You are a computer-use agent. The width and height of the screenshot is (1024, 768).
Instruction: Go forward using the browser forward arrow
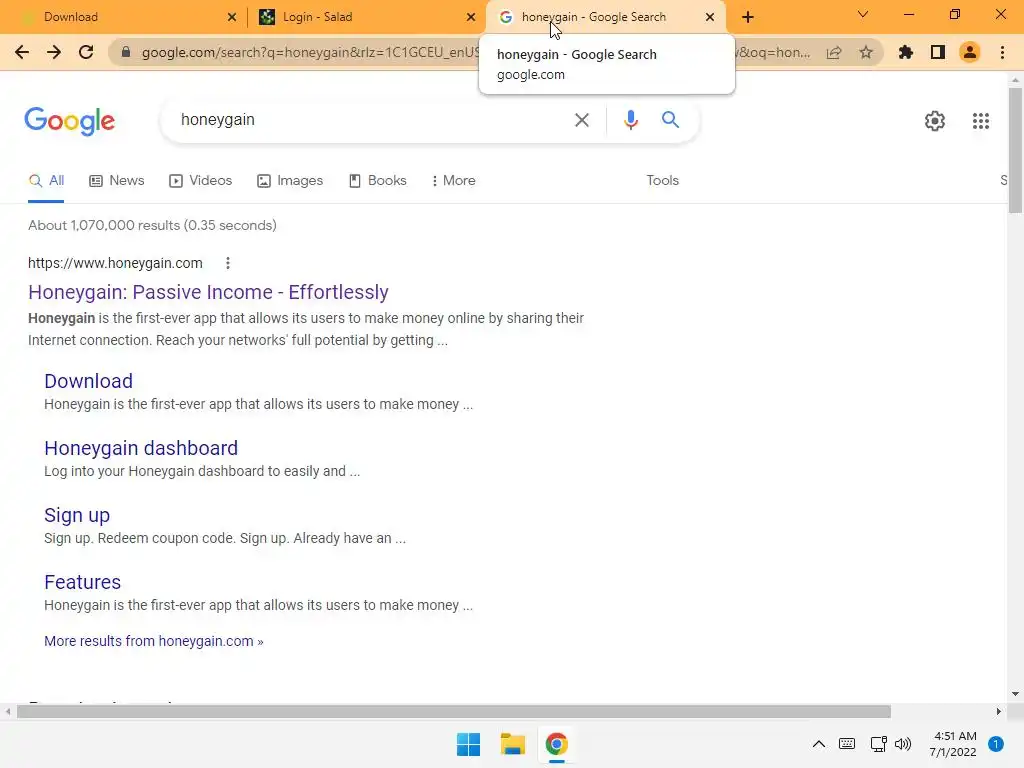coord(54,52)
